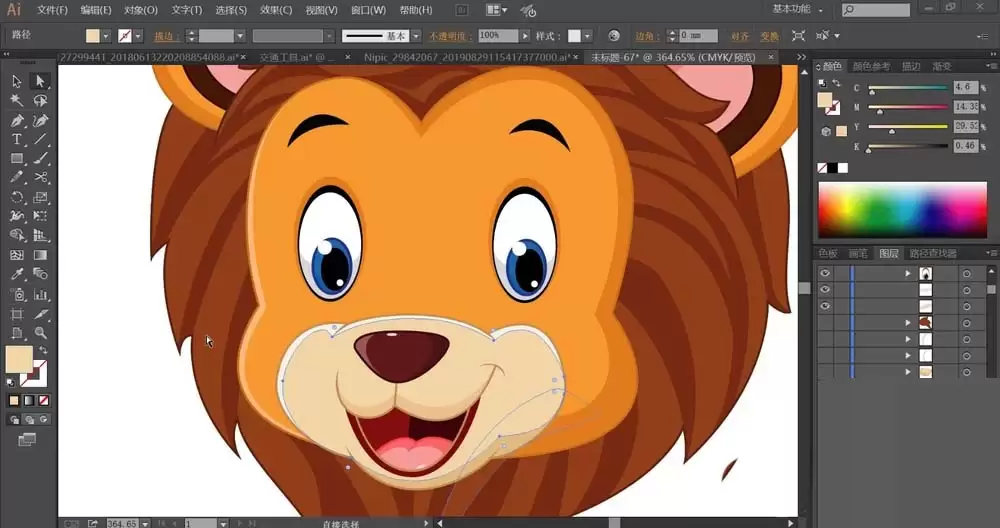This screenshot has width=1000, height=528.
Task: Toggle visibility of the third layer row
Action: click(x=825, y=306)
